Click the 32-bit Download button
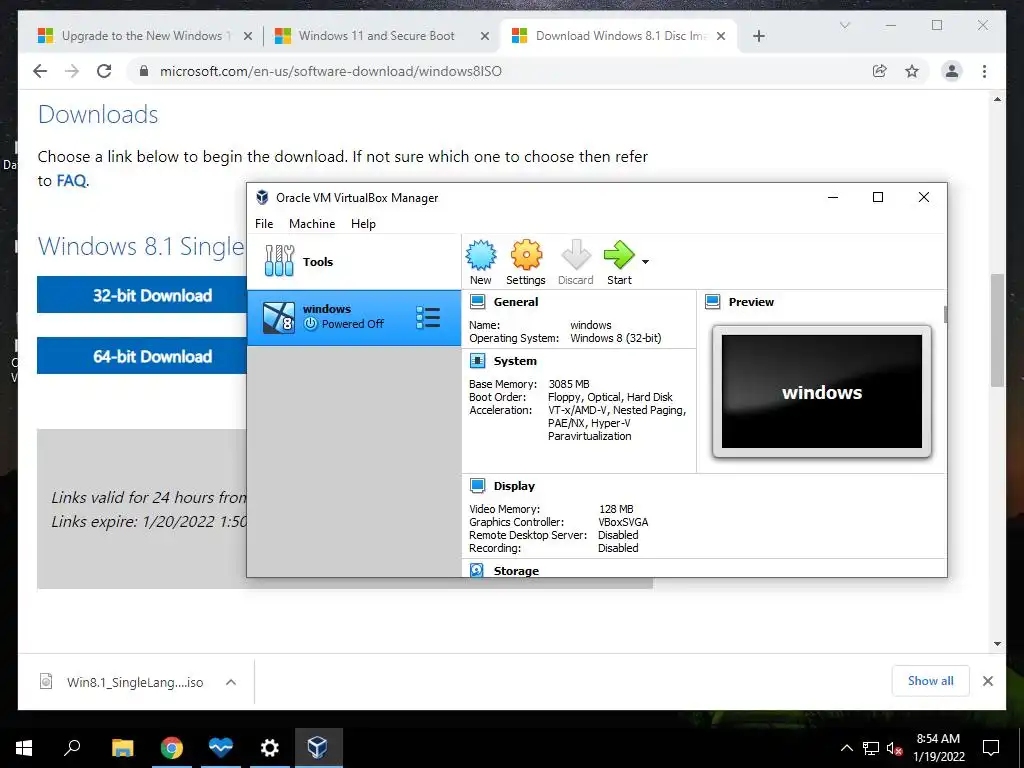Image resolution: width=1024 pixels, height=768 pixels. pos(142,295)
